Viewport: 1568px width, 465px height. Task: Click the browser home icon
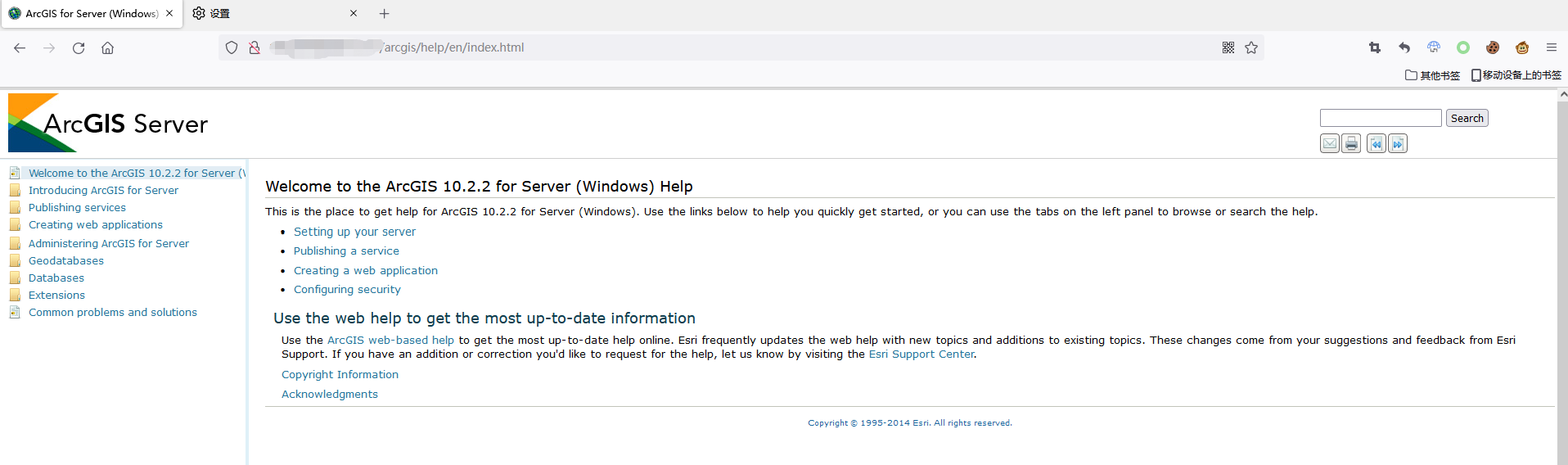tap(107, 47)
